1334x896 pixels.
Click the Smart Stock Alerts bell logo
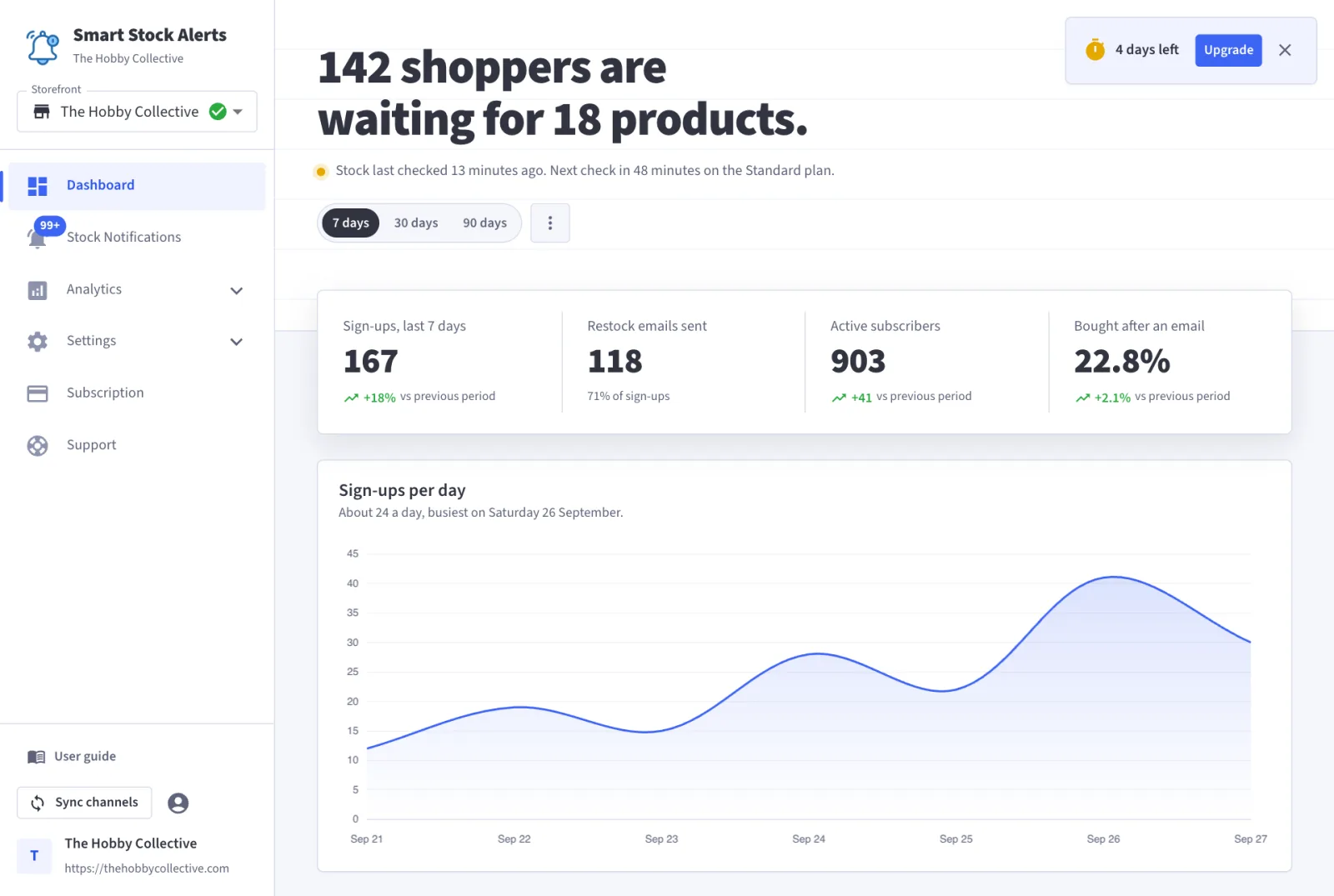tap(42, 47)
